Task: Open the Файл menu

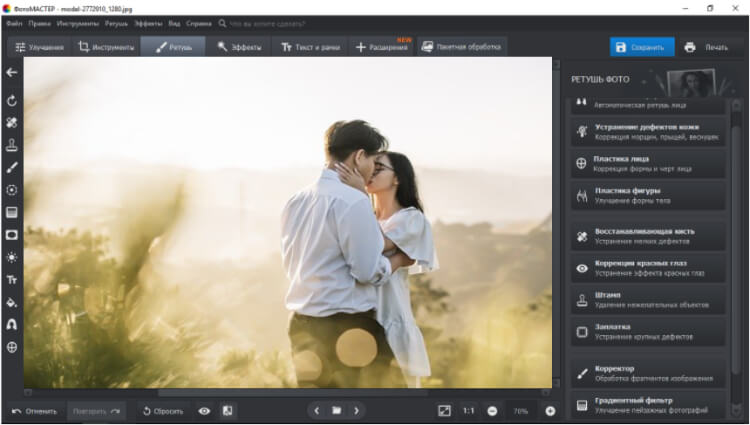Action: [14, 22]
